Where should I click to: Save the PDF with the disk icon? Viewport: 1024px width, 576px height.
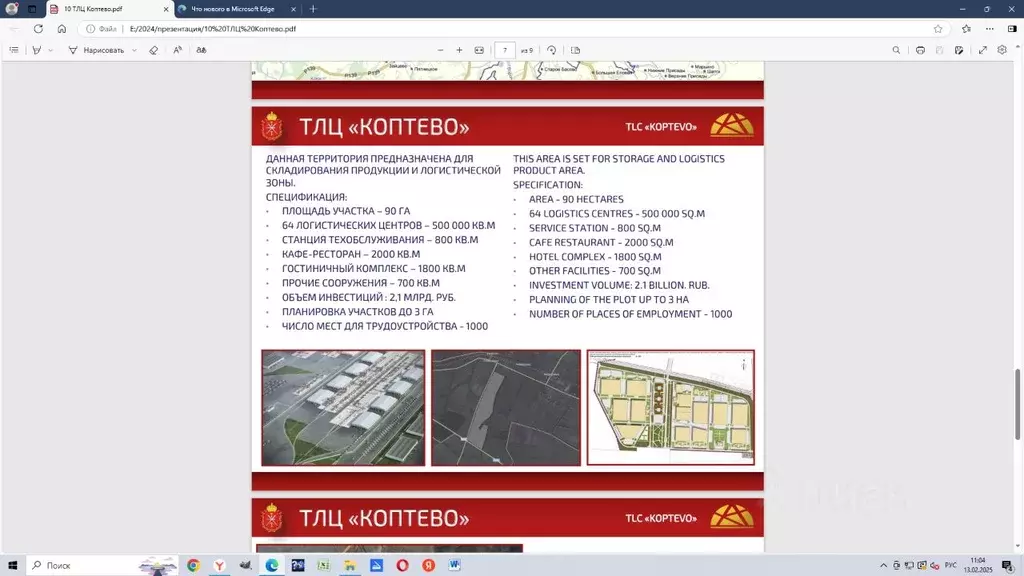tap(939, 50)
